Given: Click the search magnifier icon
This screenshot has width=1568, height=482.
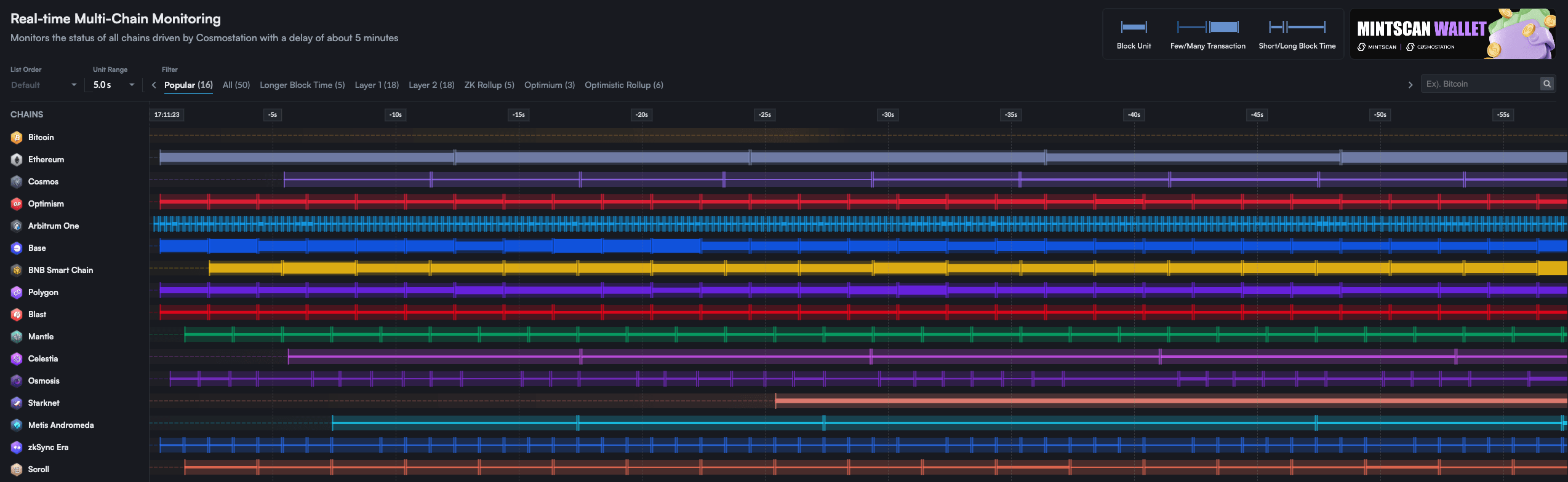Looking at the screenshot, I should click(x=1546, y=84).
